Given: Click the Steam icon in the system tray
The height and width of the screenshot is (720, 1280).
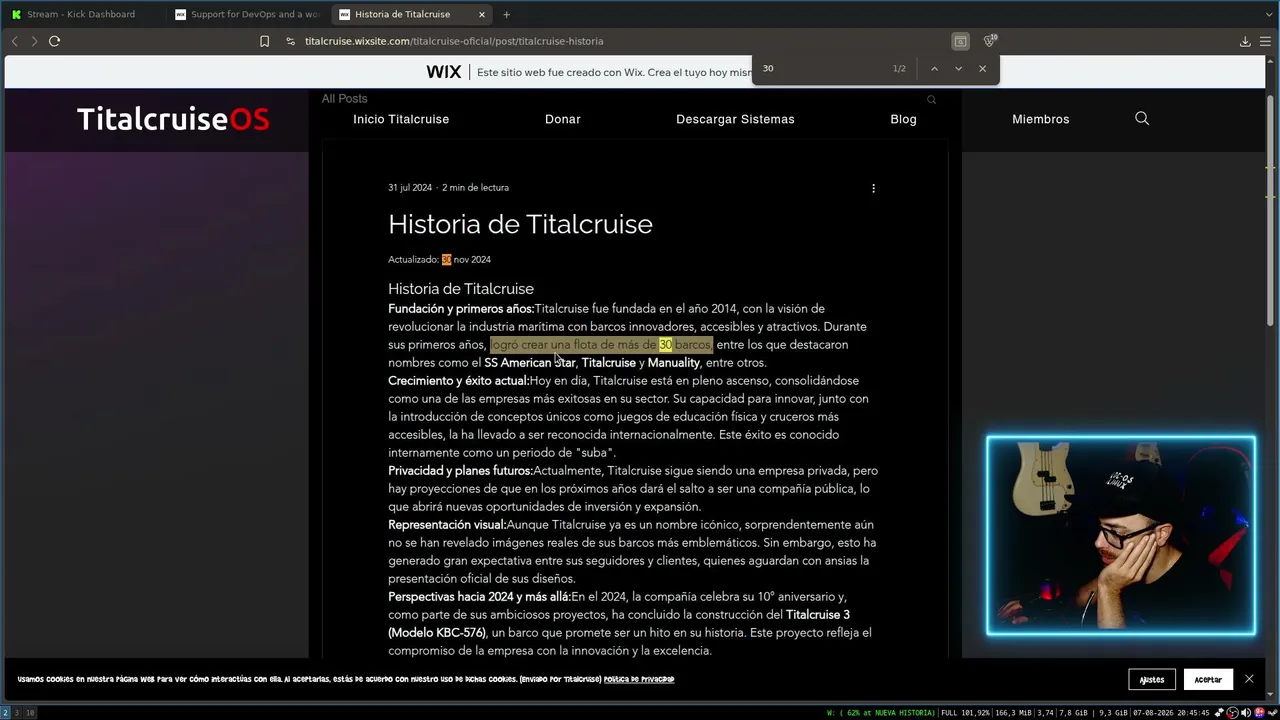Looking at the screenshot, I should [x=1271, y=713].
